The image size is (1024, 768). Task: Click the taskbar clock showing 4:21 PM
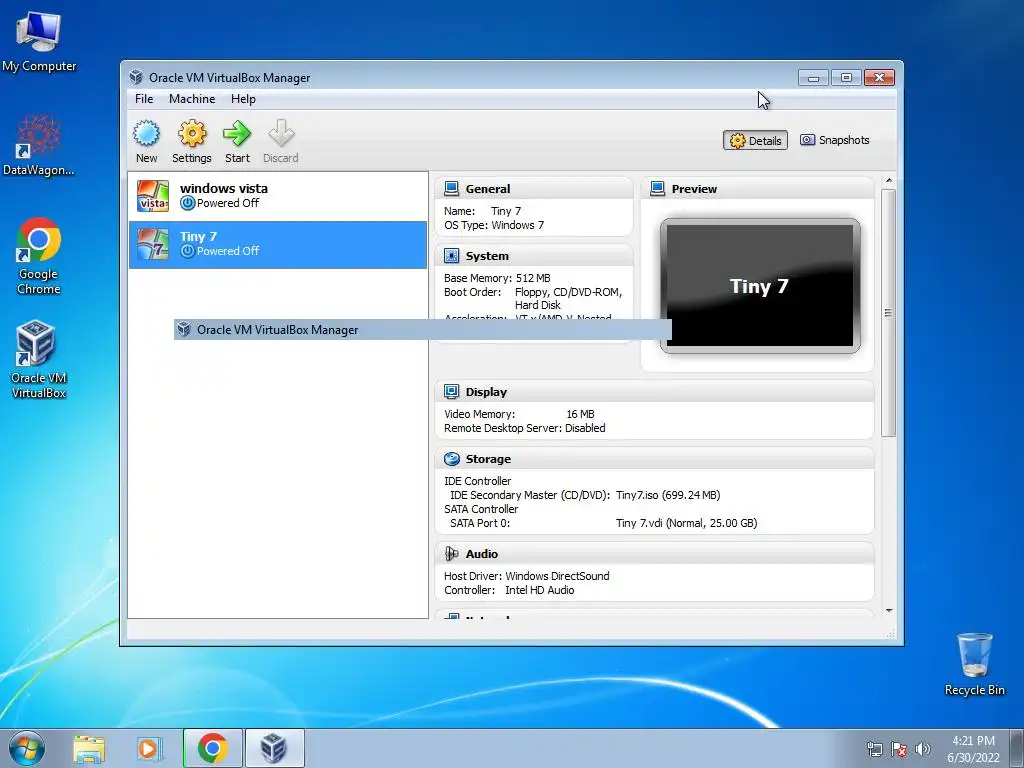[x=973, y=749]
